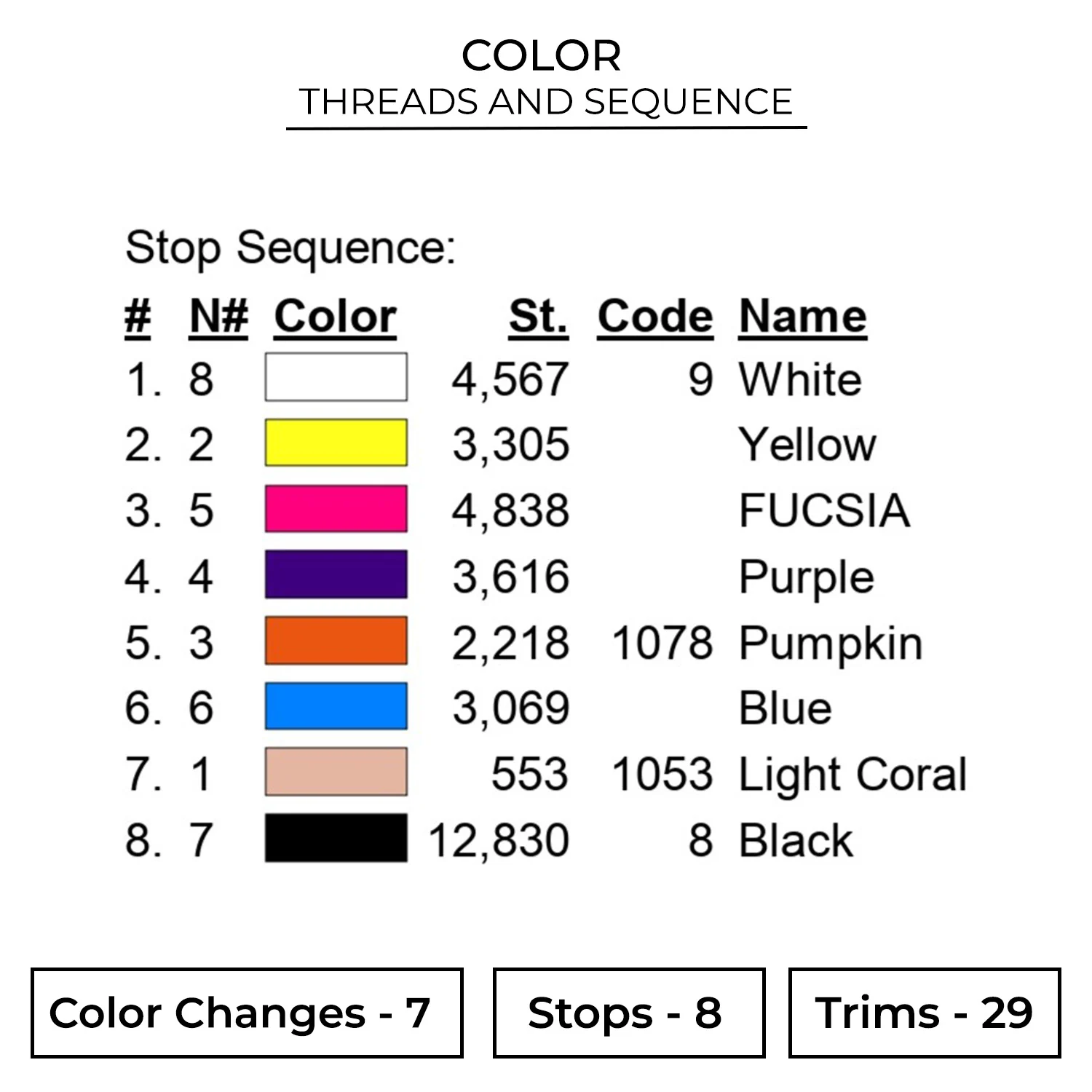The height and width of the screenshot is (1092, 1092).
Task: Click the Color Changes - 7 box
Action: pyautogui.click(x=247, y=1013)
